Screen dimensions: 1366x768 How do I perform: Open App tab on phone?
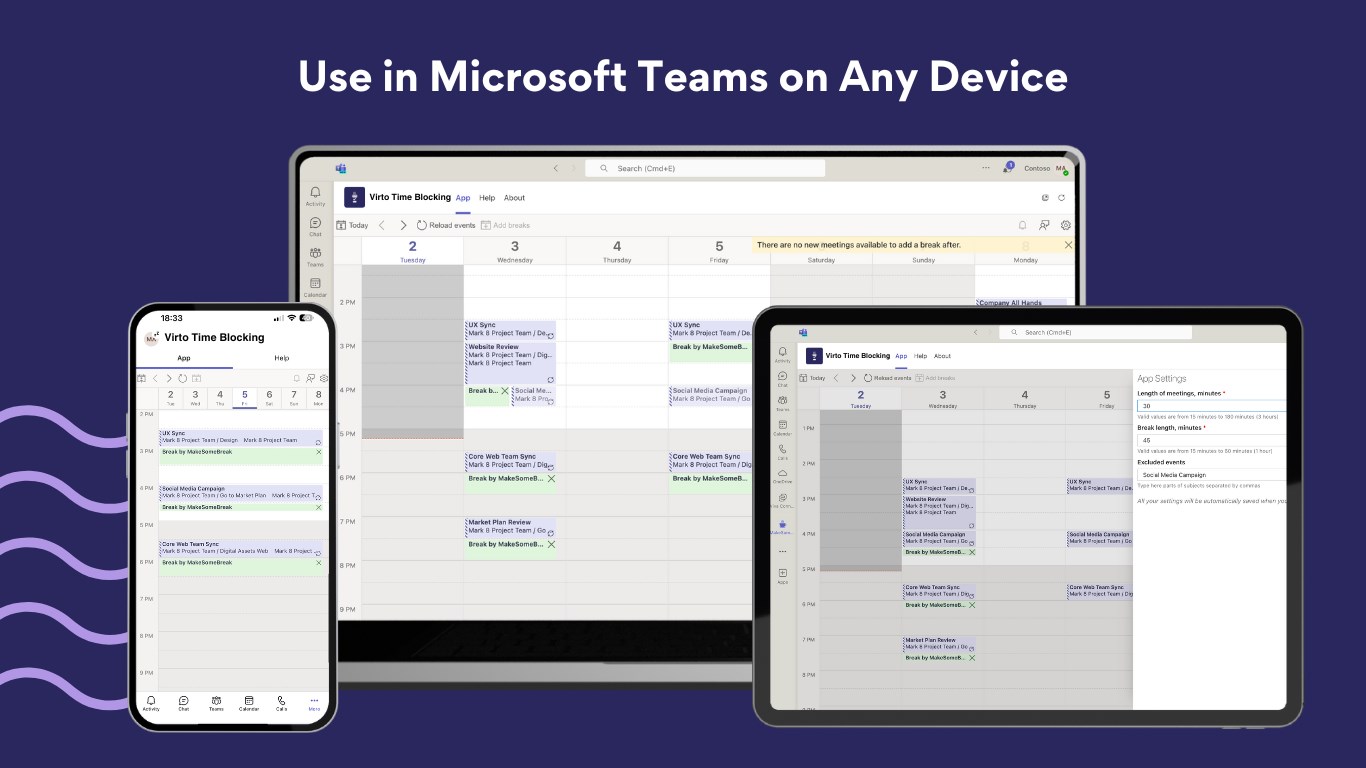click(x=184, y=358)
